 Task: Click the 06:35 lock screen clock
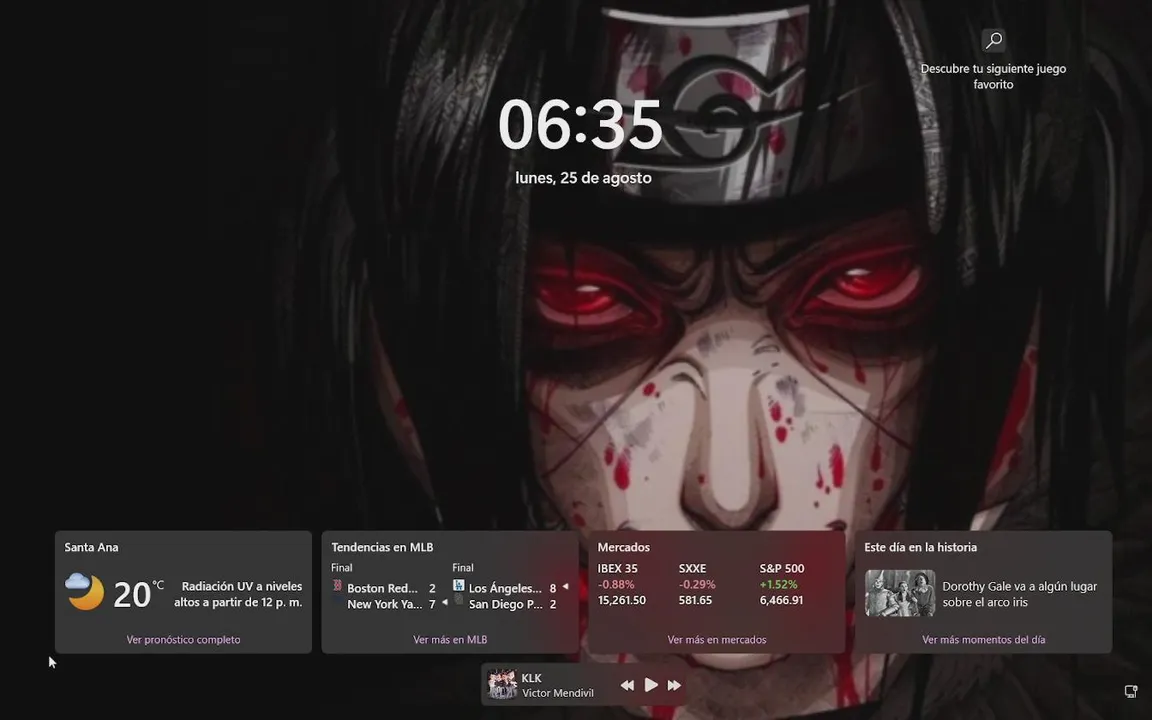580,125
